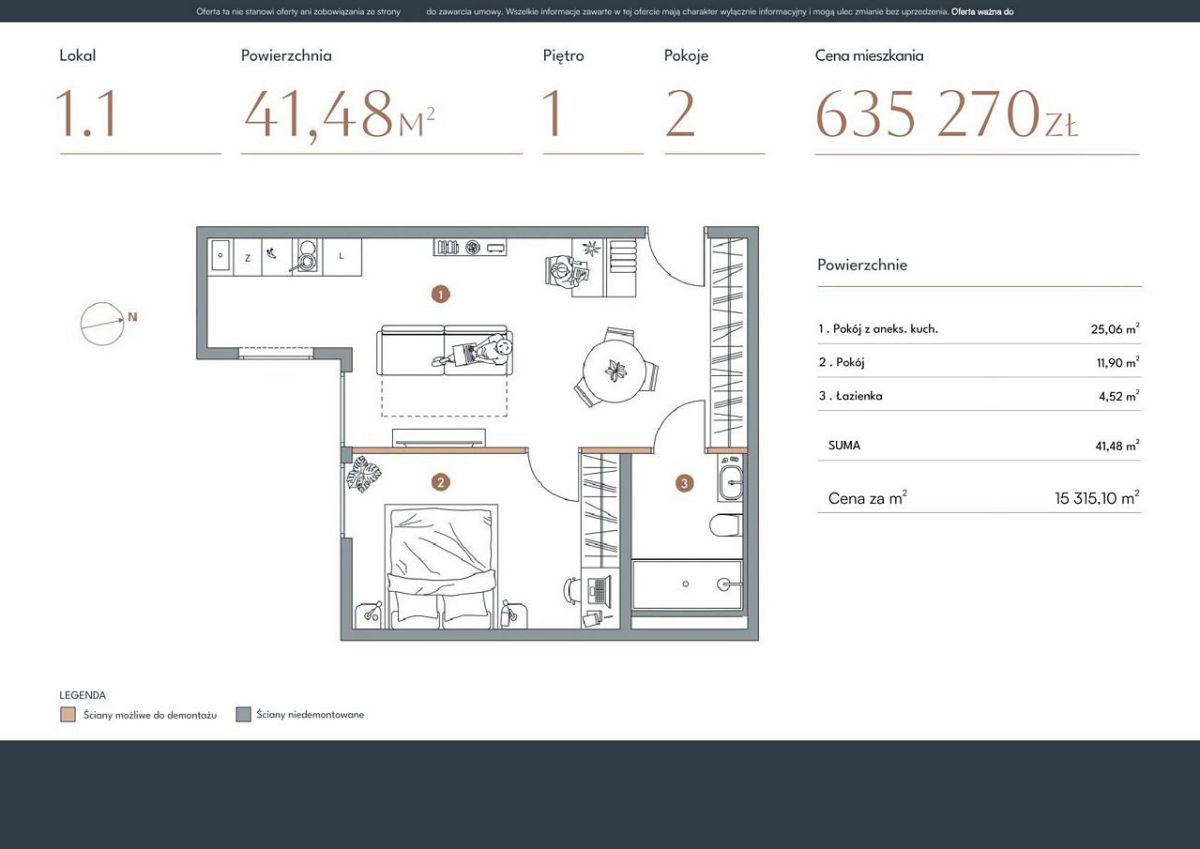The image size is (1200, 849).
Task: Click the laptop on bedroom desk
Action: pyautogui.click(x=599, y=589)
